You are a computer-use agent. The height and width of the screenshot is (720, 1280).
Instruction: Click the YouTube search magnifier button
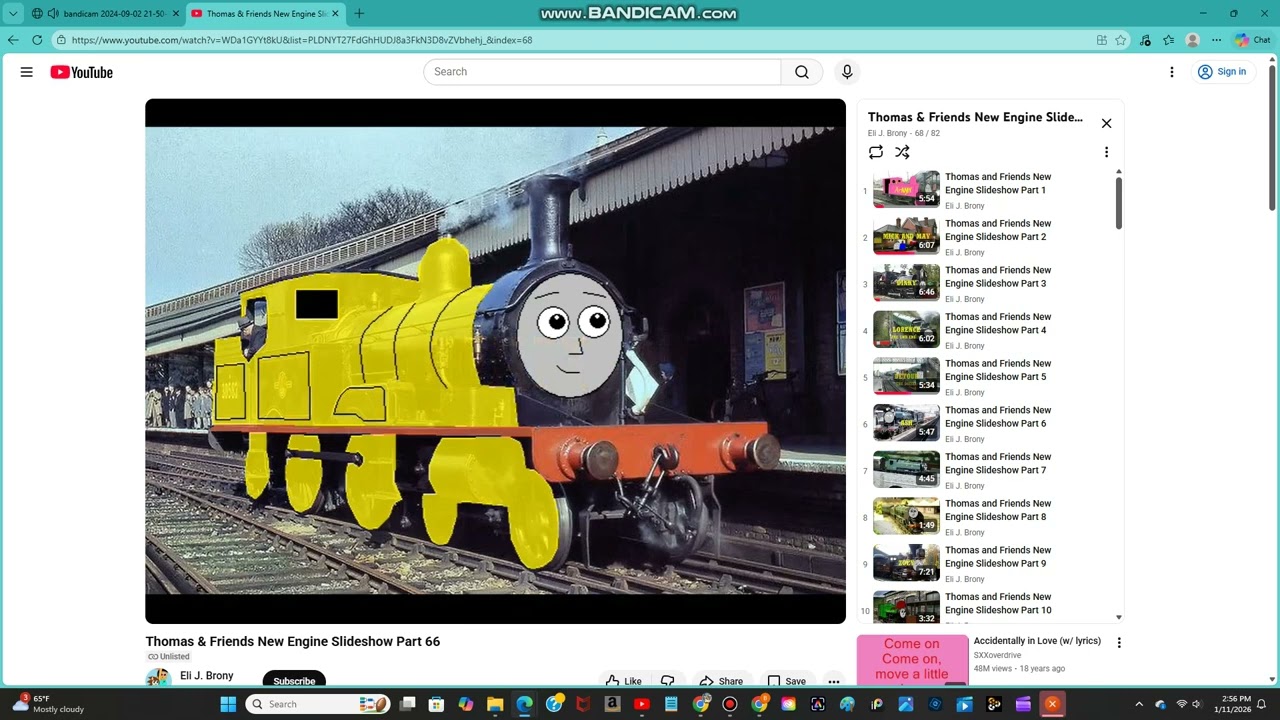tap(802, 72)
